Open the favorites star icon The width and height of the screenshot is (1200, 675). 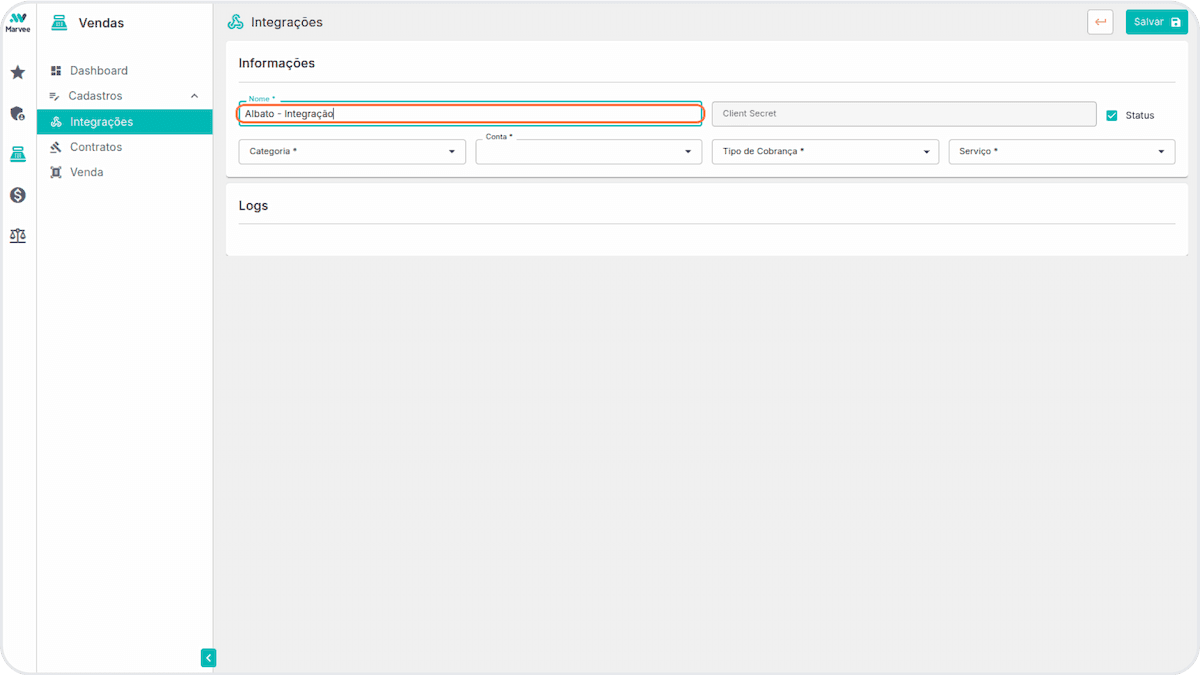tap(18, 73)
